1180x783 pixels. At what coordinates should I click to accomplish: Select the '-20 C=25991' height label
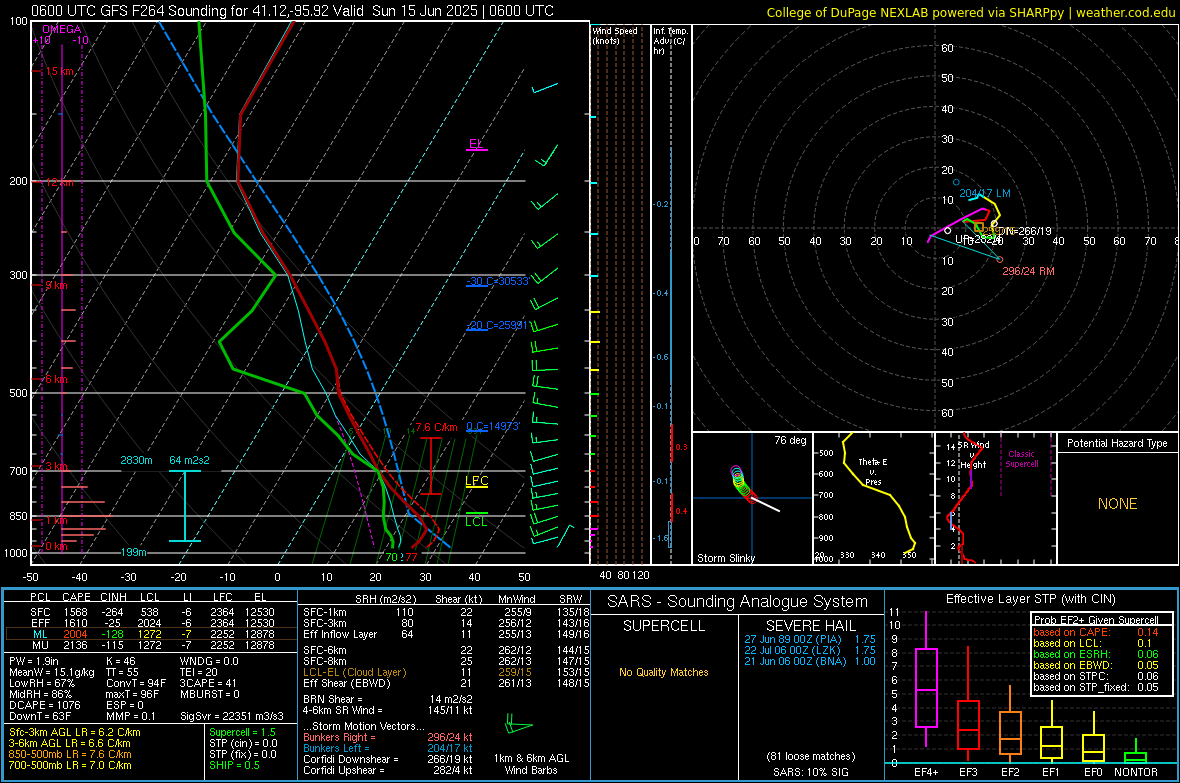pyautogui.click(x=497, y=325)
